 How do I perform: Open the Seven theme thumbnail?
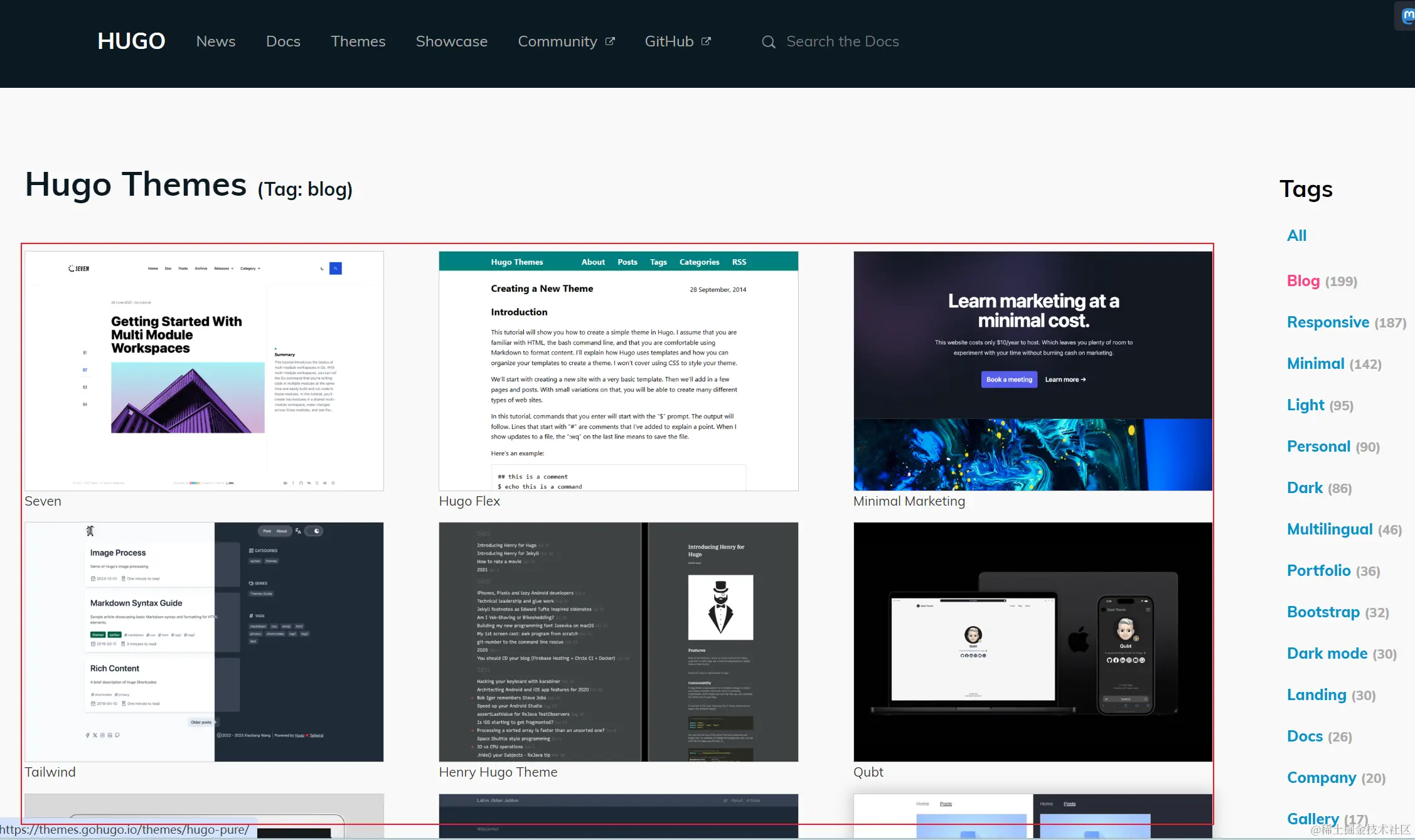pyautogui.click(x=204, y=371)
